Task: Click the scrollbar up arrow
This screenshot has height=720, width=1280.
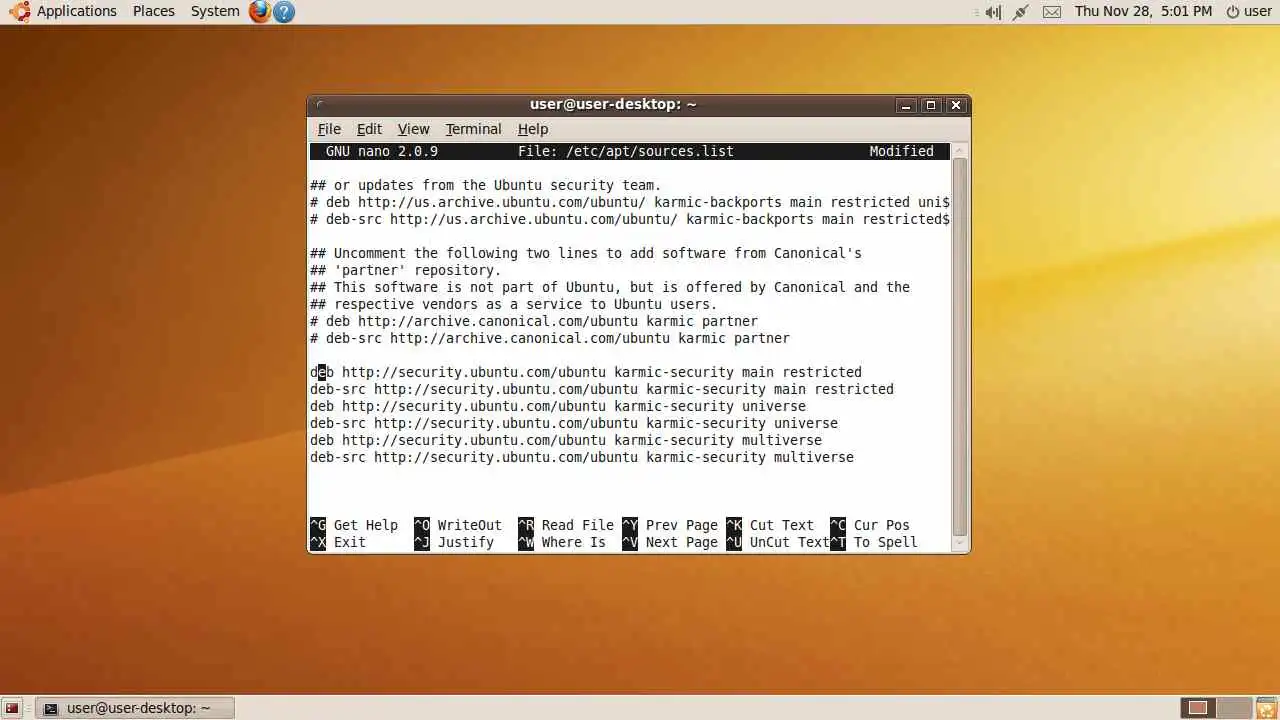Action: click(x=960, y=150)
